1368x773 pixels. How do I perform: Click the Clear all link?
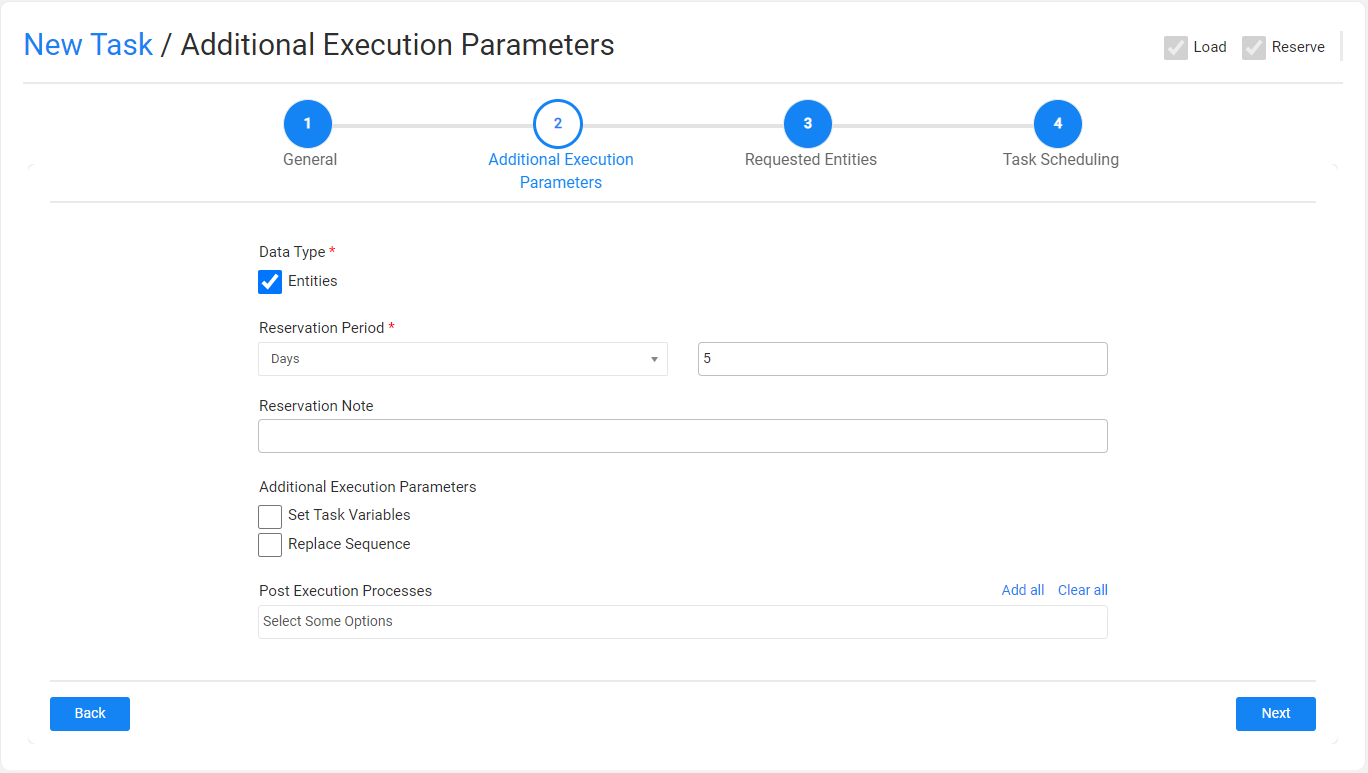[1083, 590]
